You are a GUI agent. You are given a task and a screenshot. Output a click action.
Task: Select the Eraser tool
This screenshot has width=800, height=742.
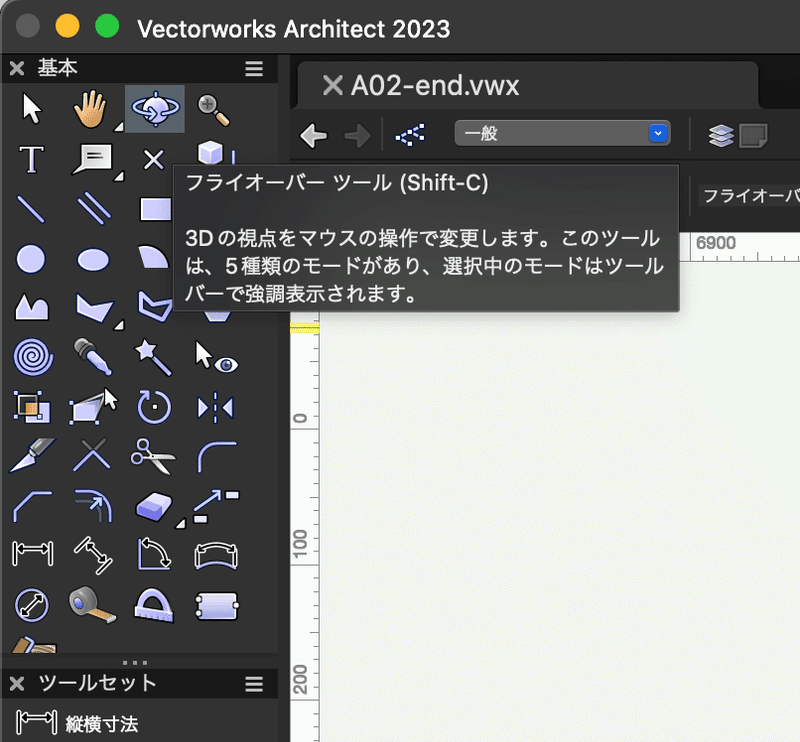click(x=153, y=506)
